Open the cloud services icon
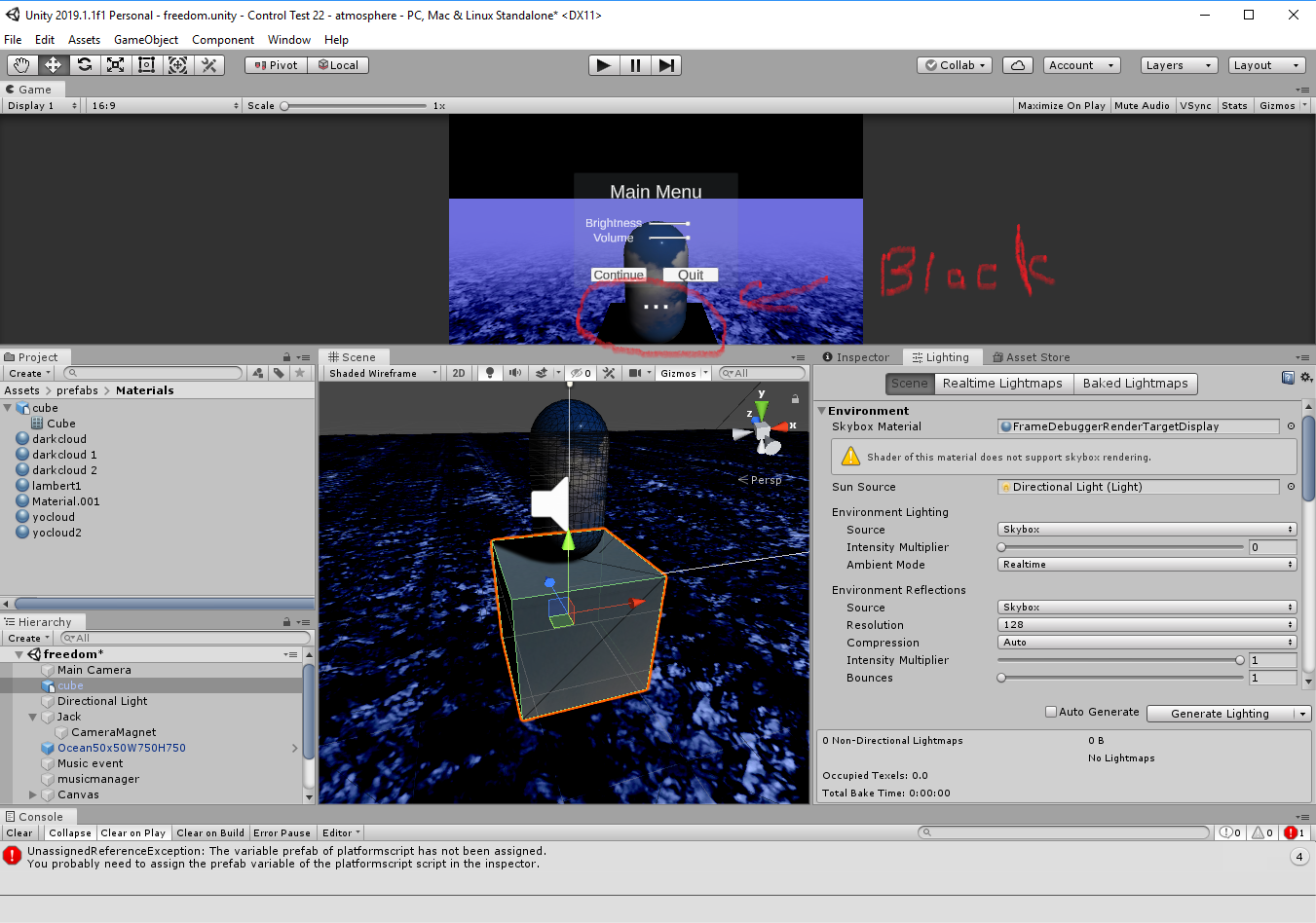Viewport: 1316px width, 923px height. point(1017,65)
